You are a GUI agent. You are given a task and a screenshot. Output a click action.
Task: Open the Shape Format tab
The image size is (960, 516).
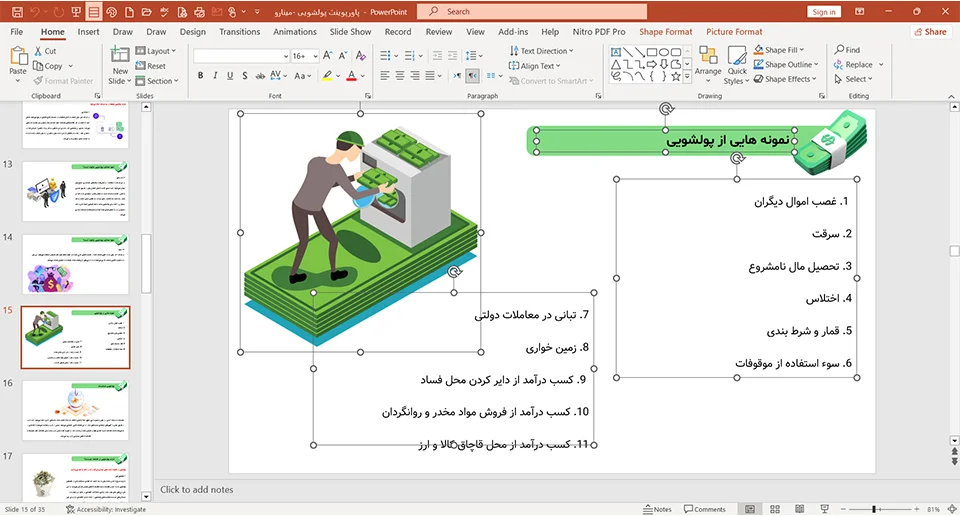[x=666, y=32]
